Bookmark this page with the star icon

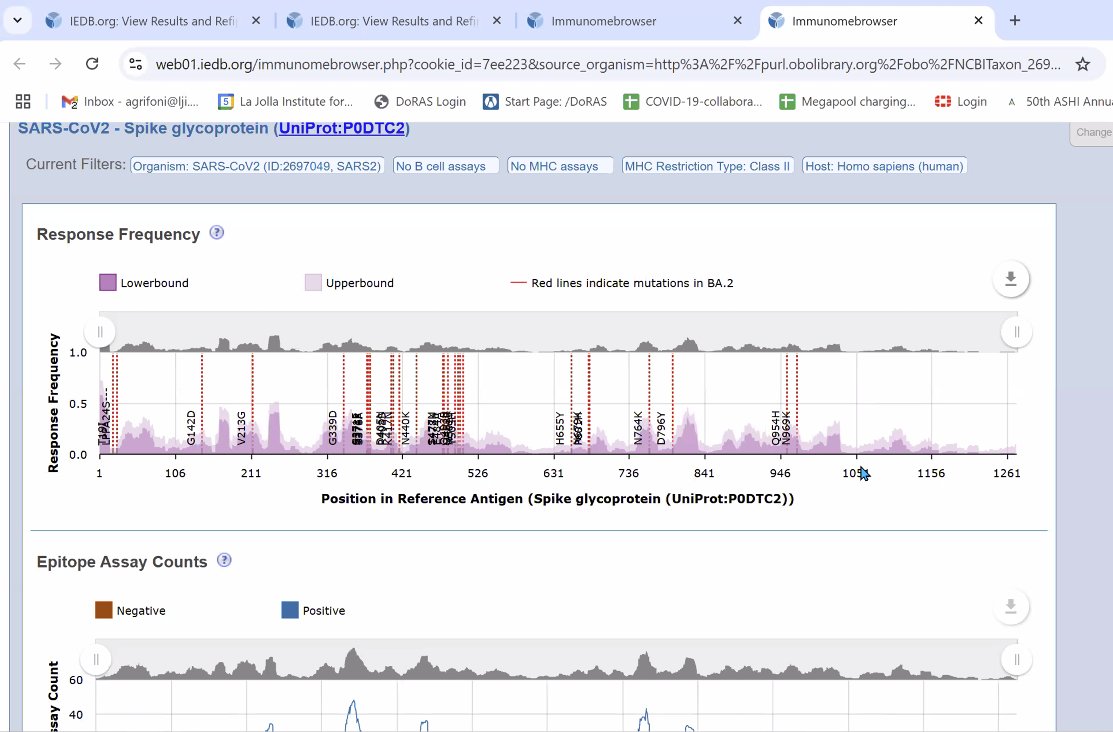tap(1082, 65)
